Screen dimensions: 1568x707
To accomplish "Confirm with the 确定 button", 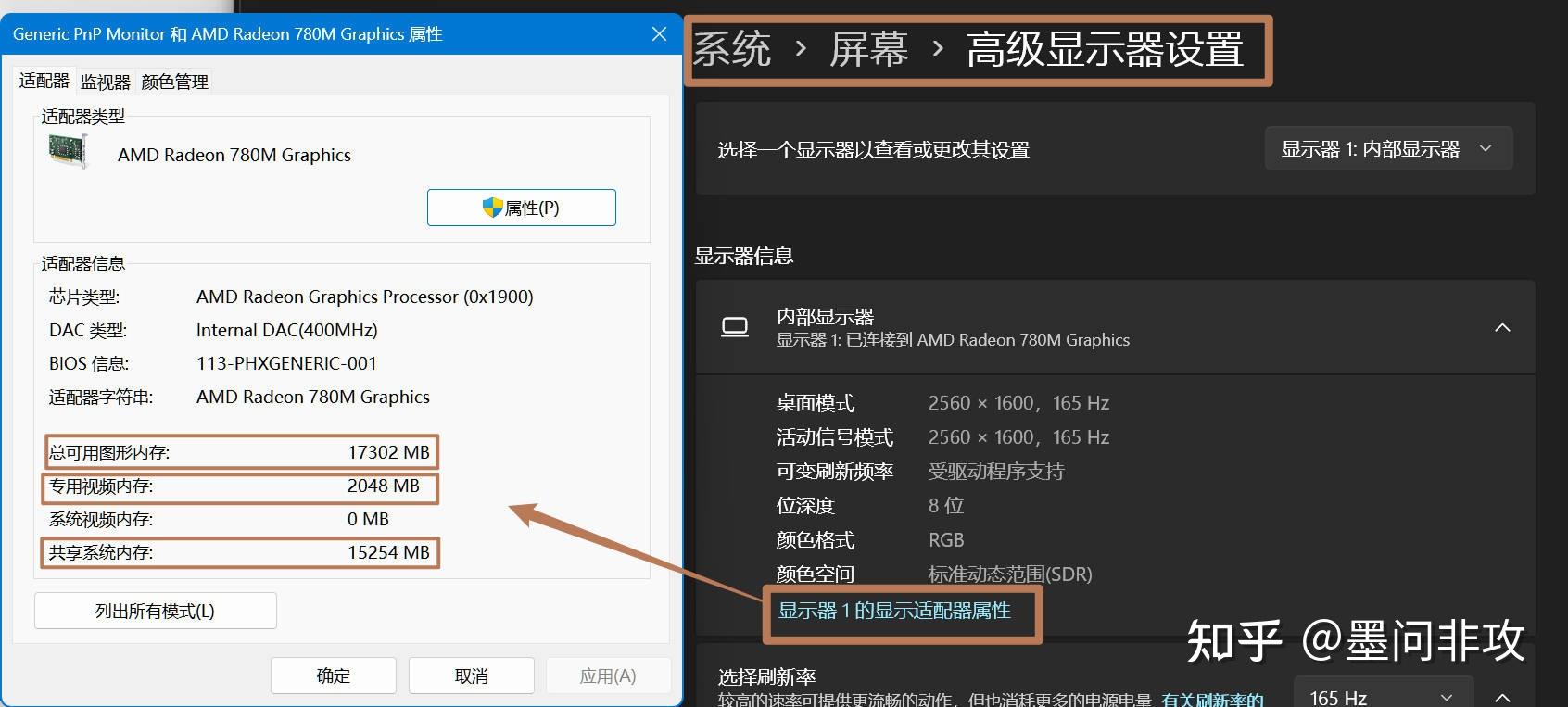I will click(334, 675).
